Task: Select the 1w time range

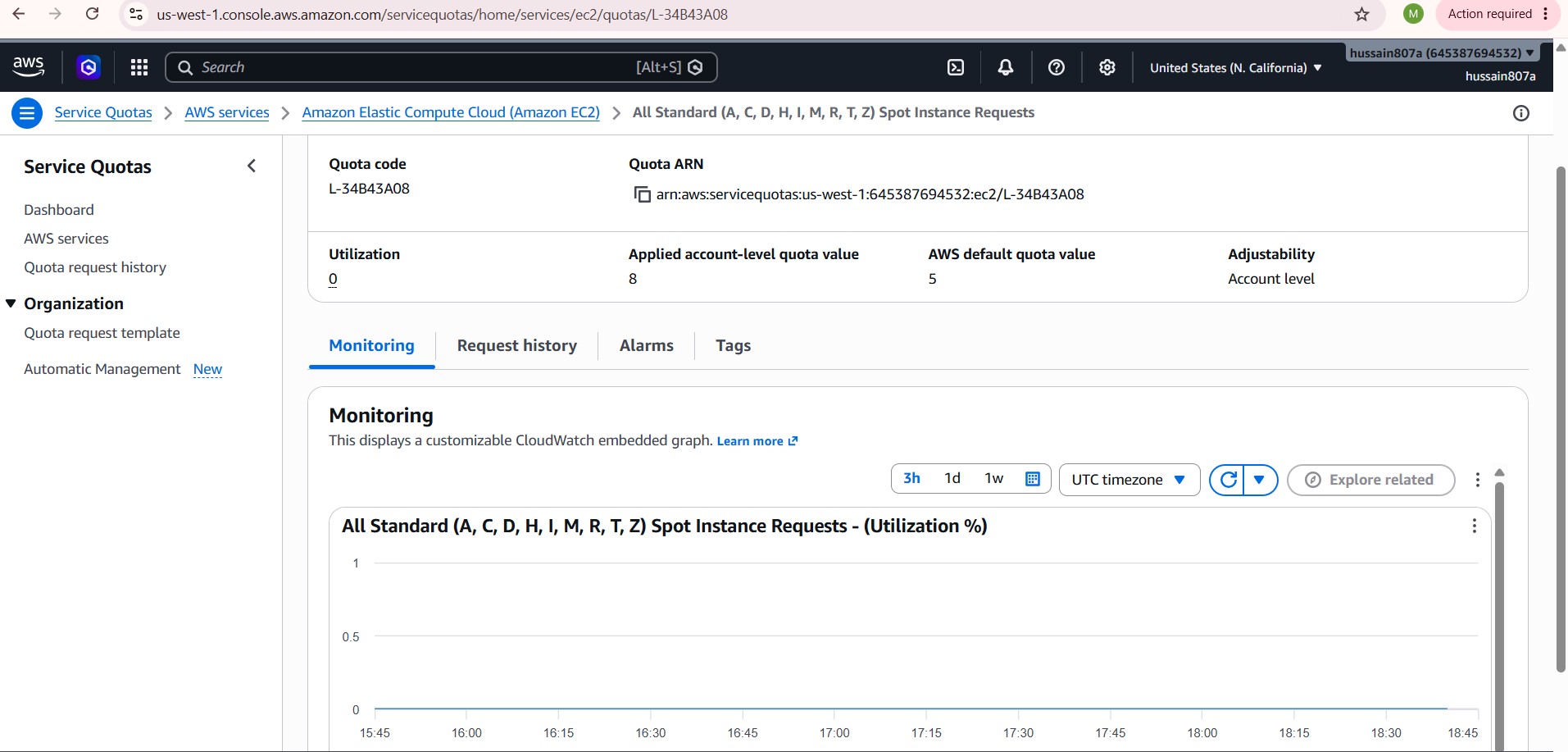Action: click(994, 478)
